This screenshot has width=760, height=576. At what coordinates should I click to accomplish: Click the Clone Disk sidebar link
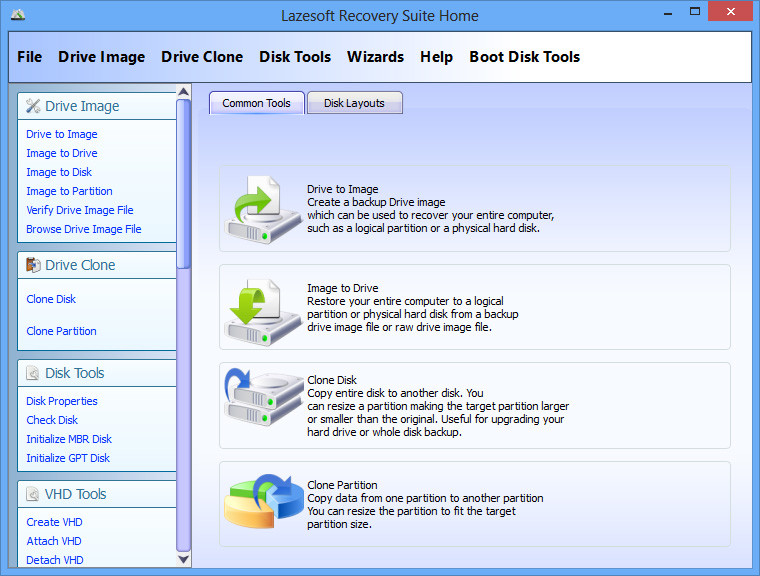51,299
